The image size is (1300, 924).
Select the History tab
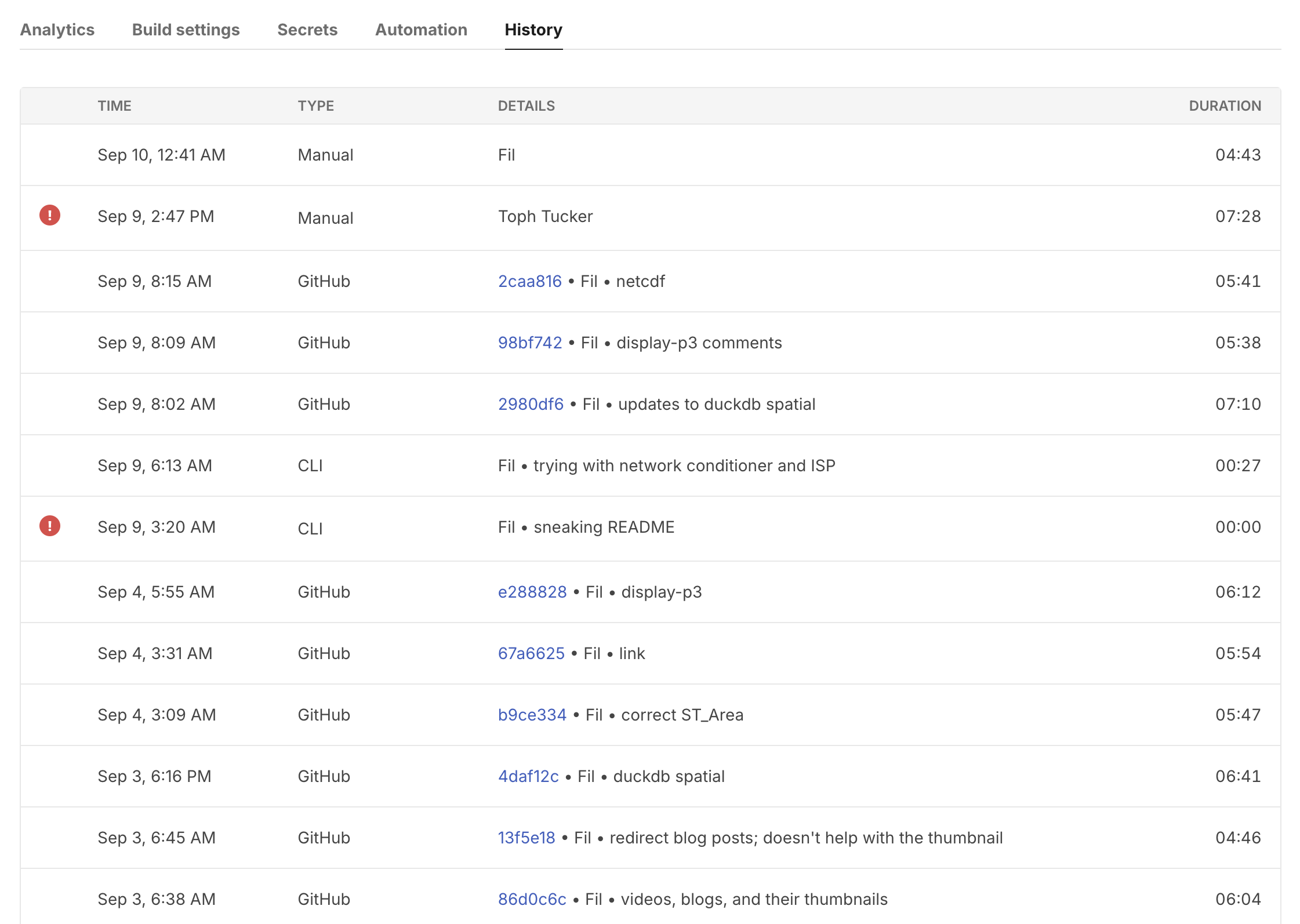[533, 30]
